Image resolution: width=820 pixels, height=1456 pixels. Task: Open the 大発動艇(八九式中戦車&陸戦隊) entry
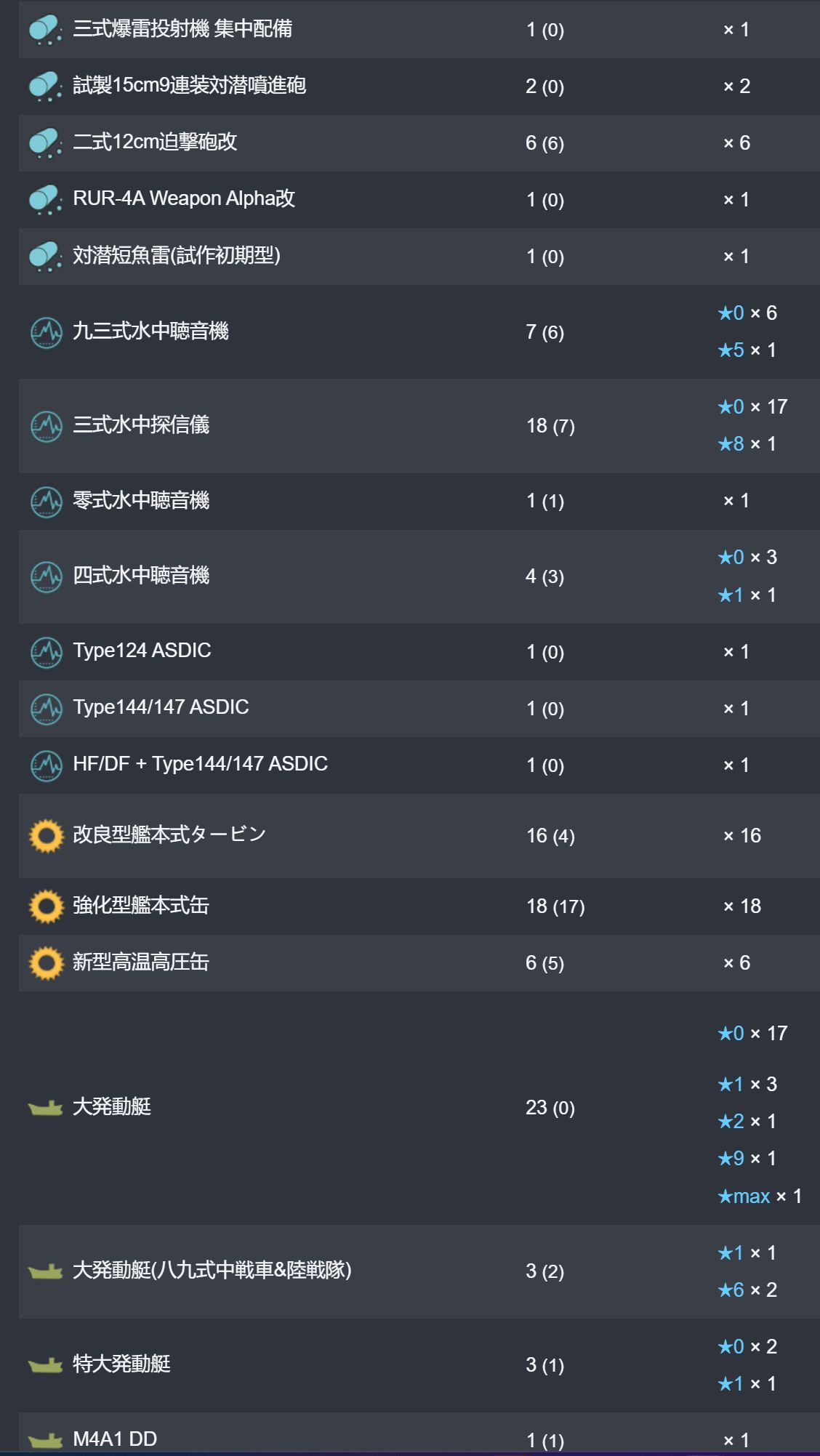[212, 1270]
